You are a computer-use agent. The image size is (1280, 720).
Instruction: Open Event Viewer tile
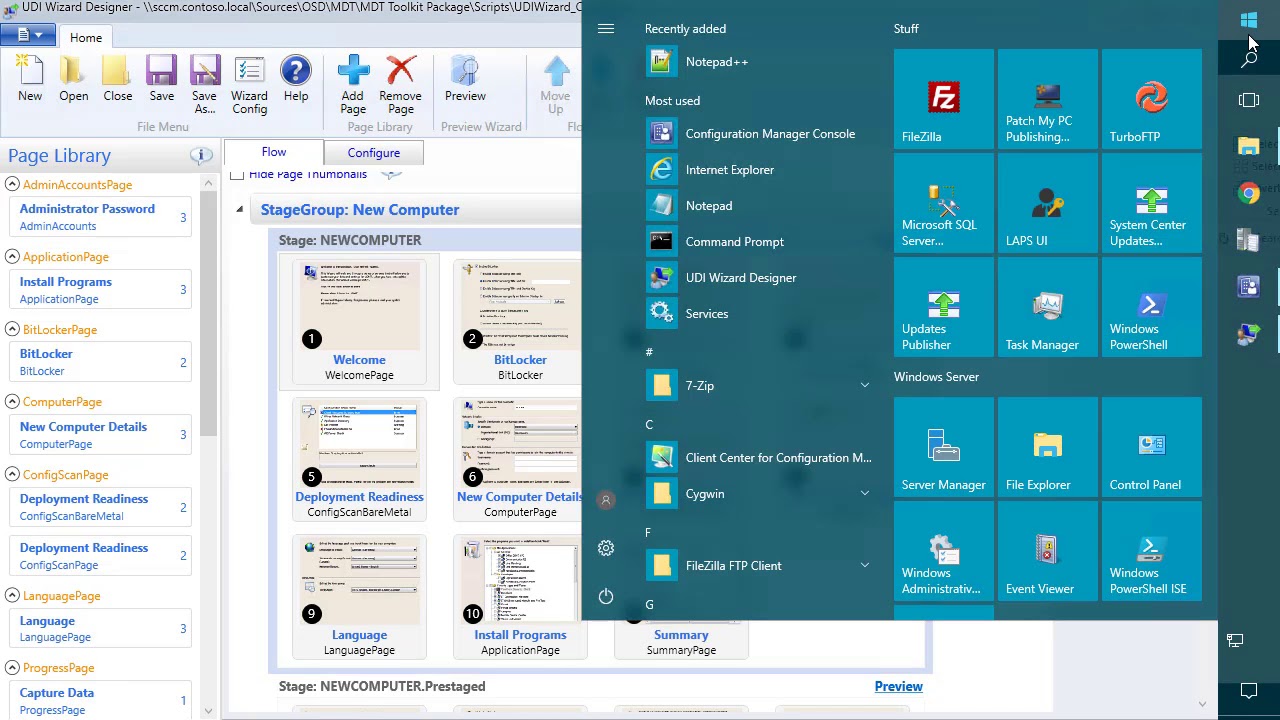click(1048, 552)
